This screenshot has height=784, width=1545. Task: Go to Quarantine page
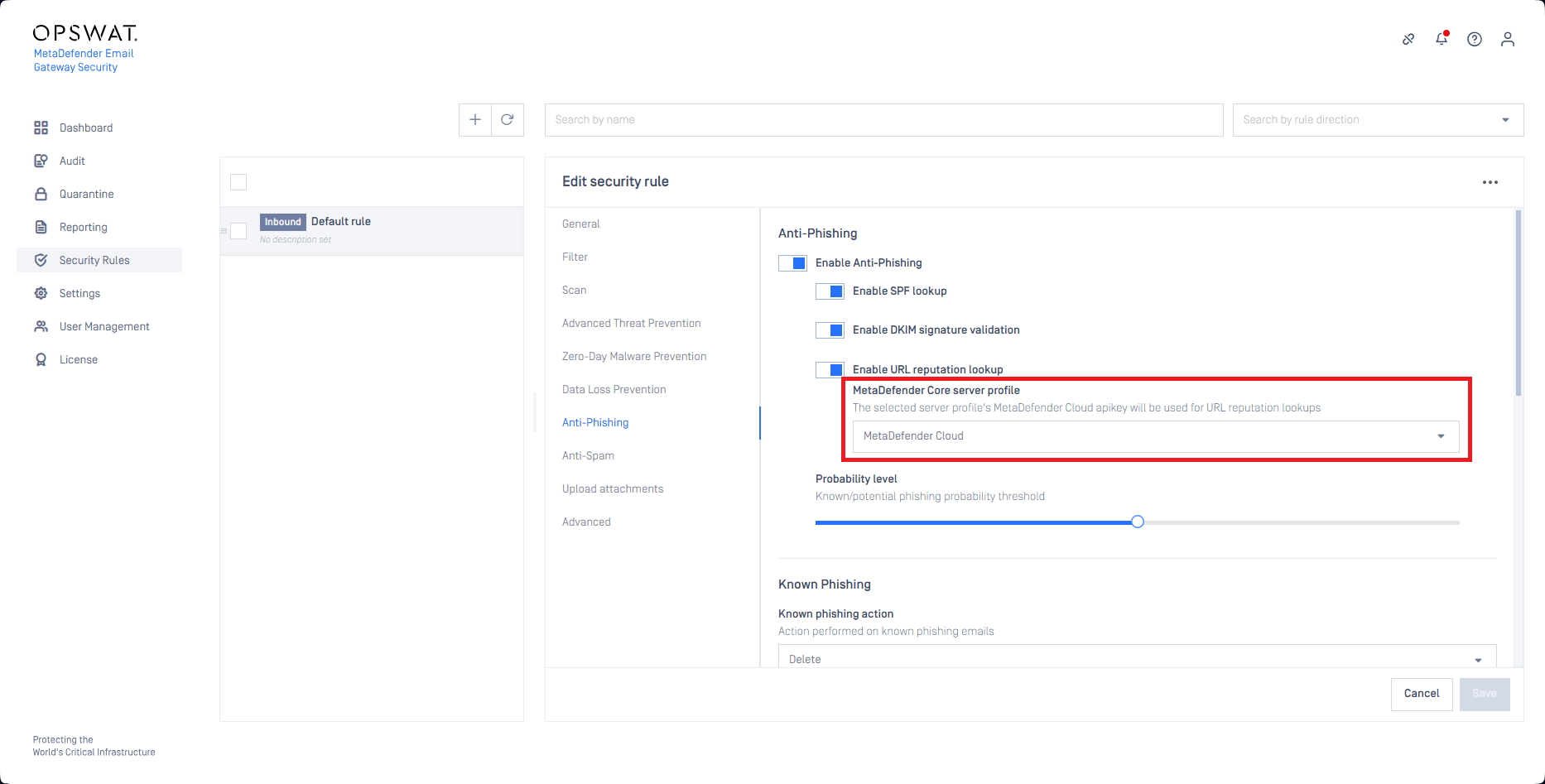point(87,194)
